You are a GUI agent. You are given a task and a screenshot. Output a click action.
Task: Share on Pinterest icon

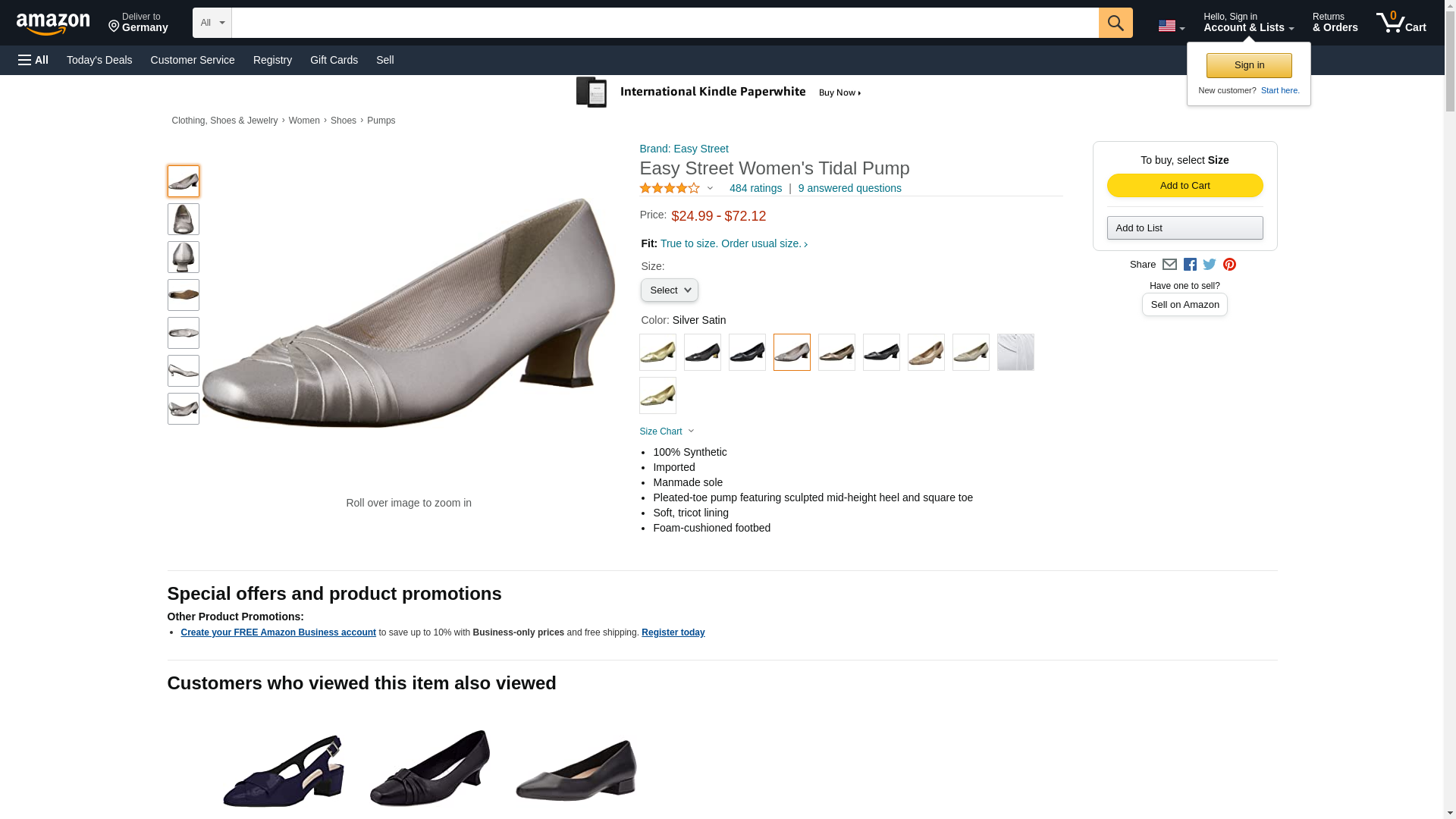click(x=1229, y=265)
